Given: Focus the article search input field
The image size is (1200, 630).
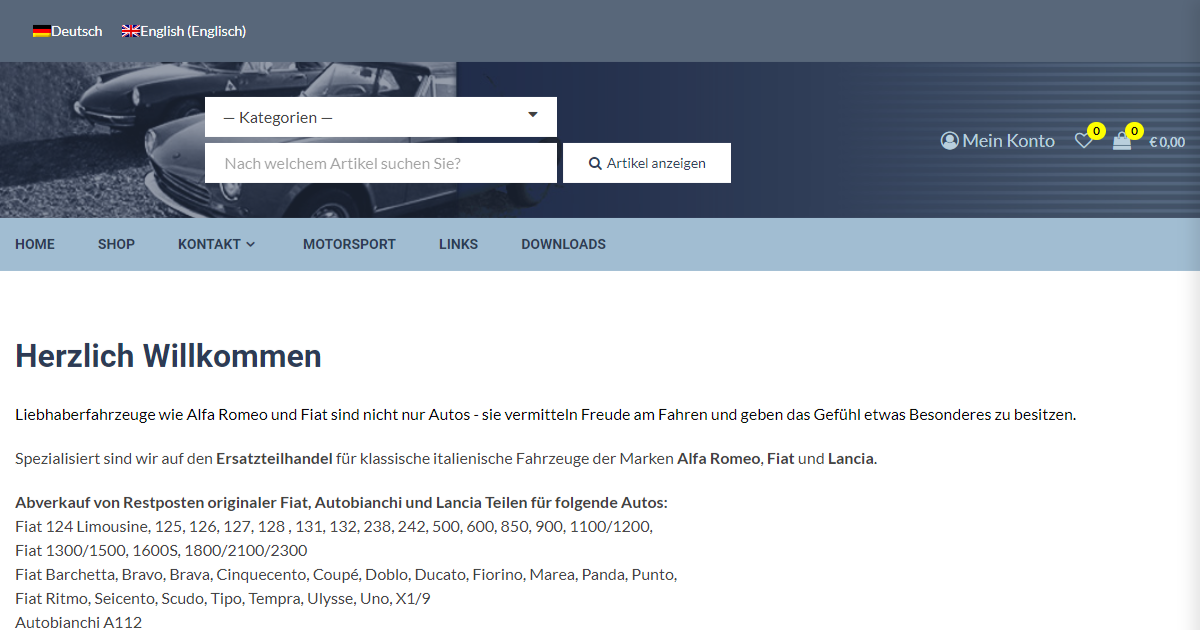Looking at the screenshot, I should click(380, 163).
